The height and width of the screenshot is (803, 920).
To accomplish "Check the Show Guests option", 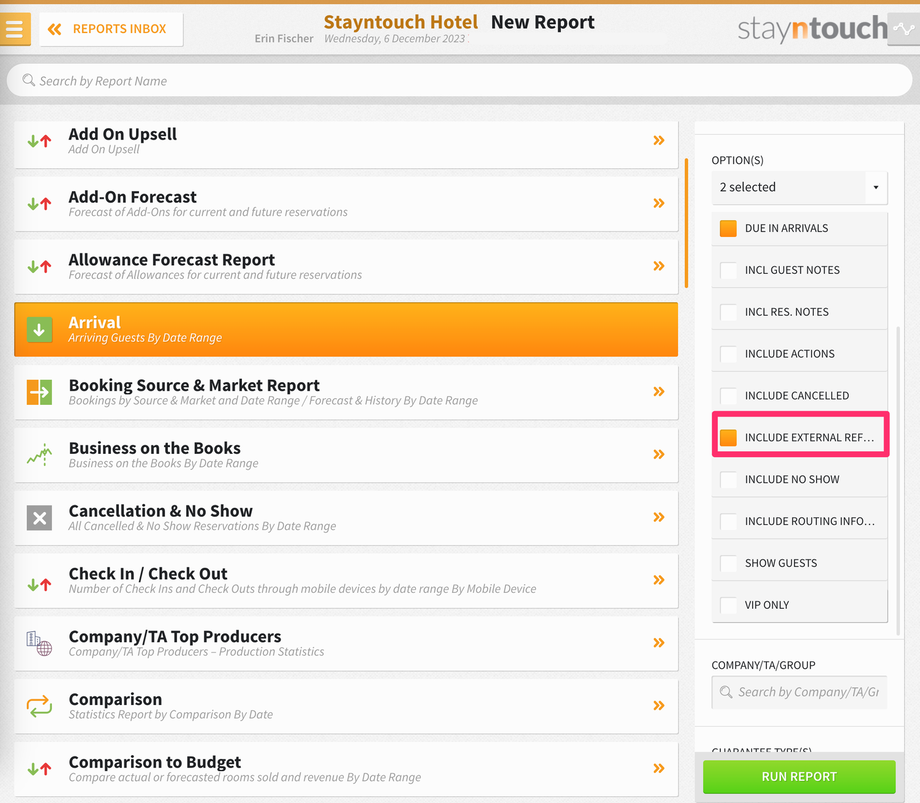I will pos(728,563).
